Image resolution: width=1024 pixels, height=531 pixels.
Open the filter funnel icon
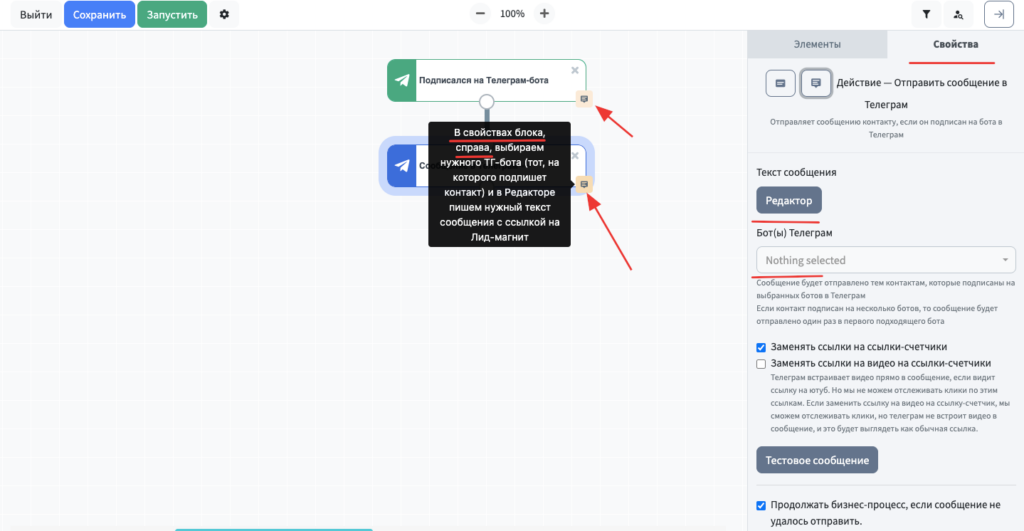tap(927, 15)
